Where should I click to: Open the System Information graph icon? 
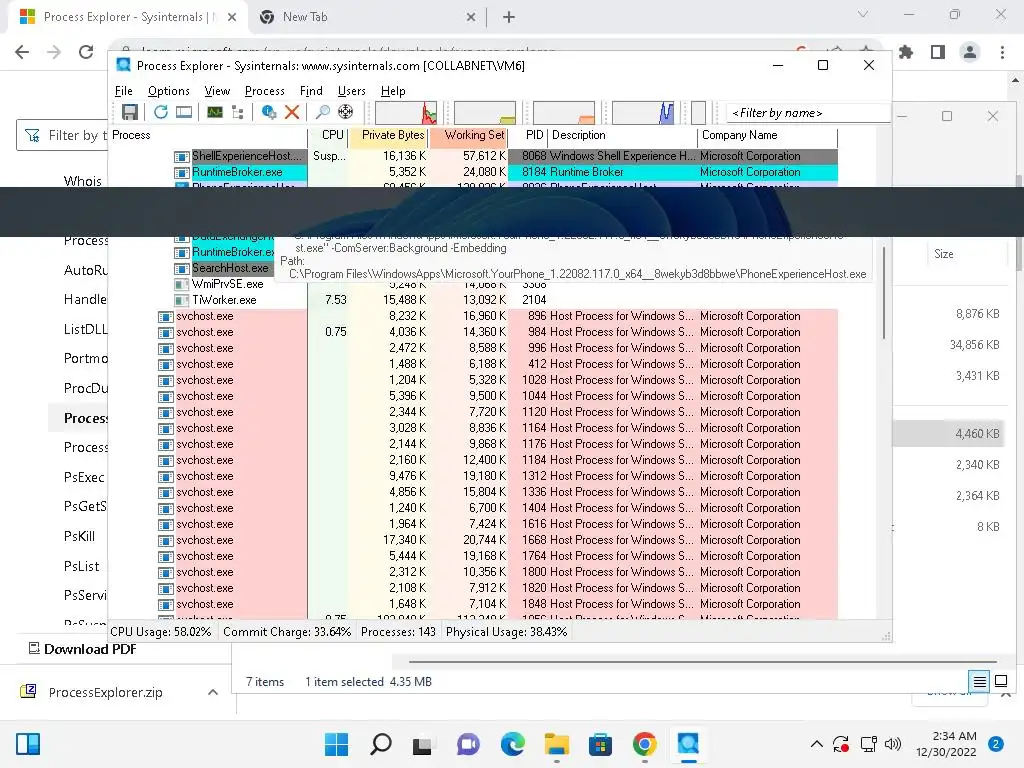215,112
